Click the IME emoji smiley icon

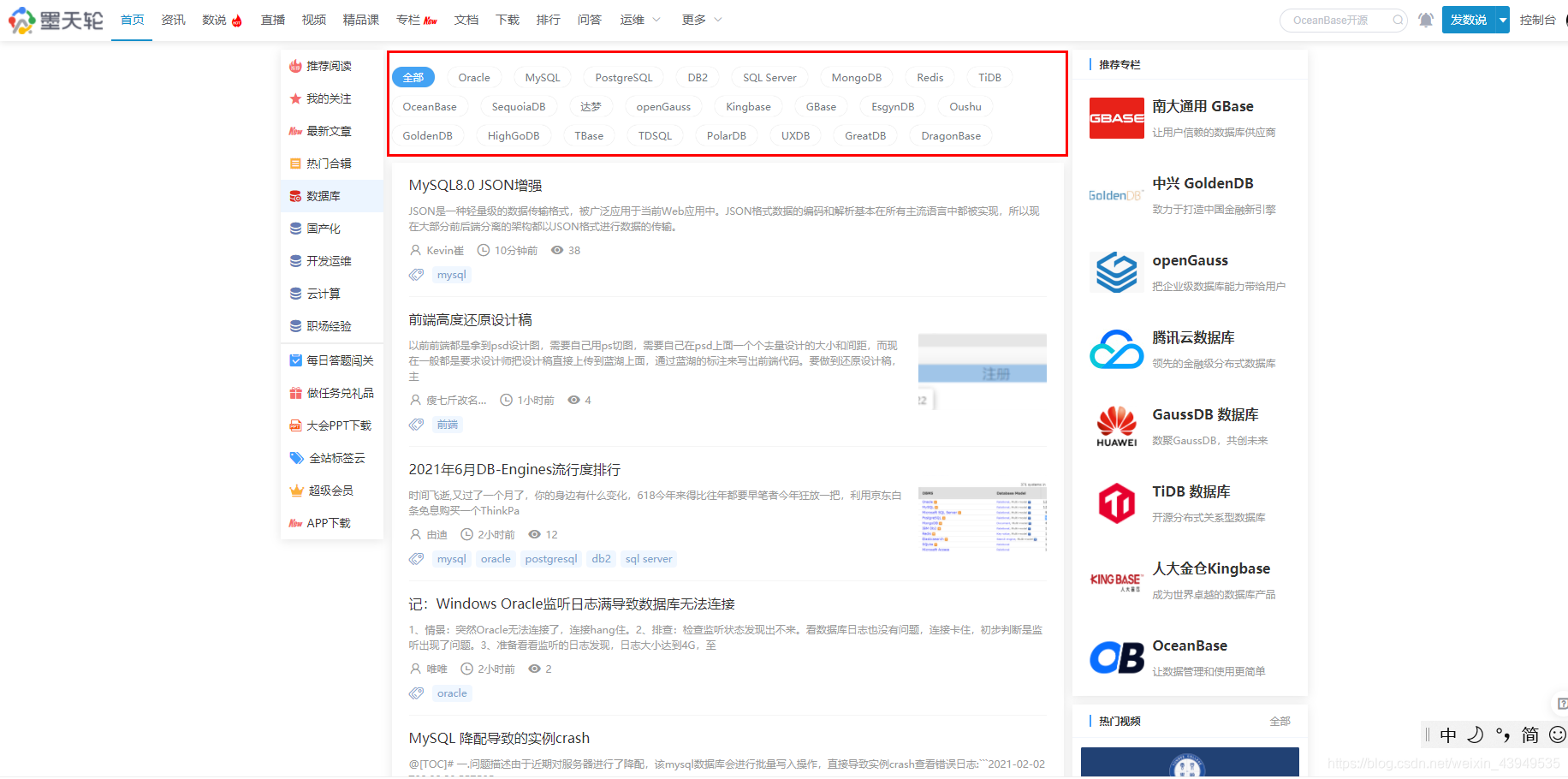pyautogui.click(x=1558, y=734)
